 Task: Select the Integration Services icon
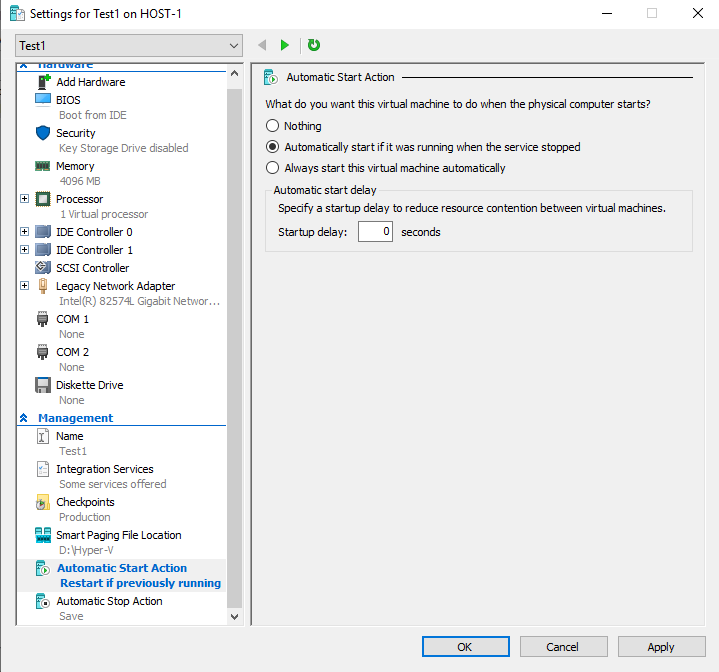click(x=43, y=469)
